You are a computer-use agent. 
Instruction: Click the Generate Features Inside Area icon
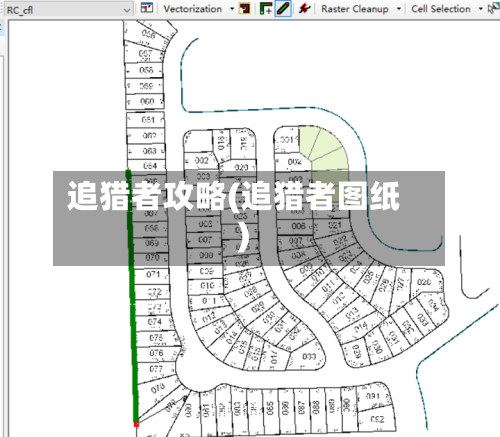[245, 9]
